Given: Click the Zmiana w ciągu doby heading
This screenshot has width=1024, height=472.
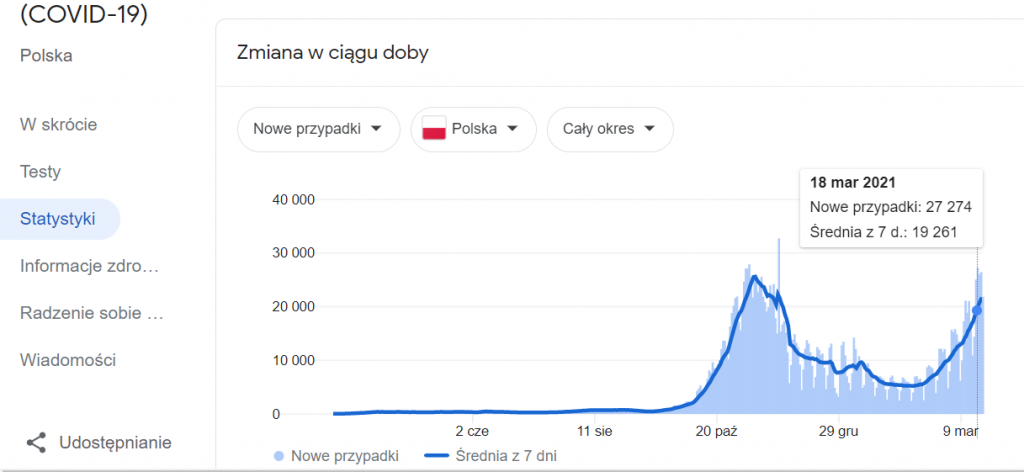Looking at the screenshot, I should click(x=332, y=53).
